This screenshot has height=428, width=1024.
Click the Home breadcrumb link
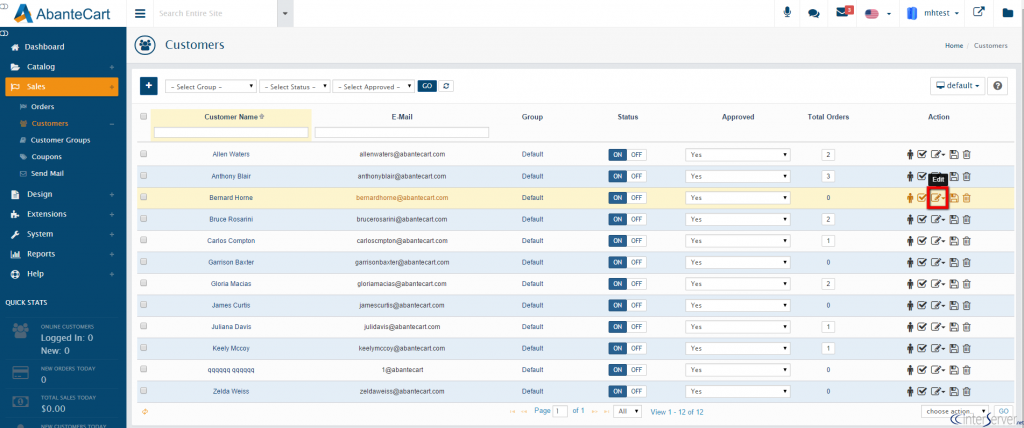coord(953,46)
